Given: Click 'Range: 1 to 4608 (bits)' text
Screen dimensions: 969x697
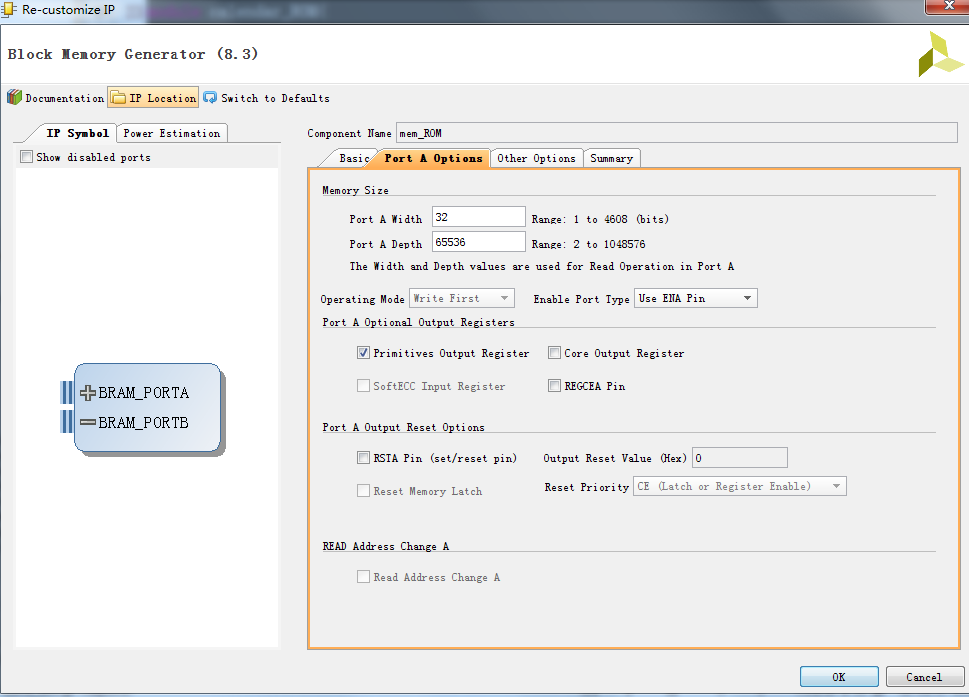Looking at the screenshot, I should click(x=600, y=219).
